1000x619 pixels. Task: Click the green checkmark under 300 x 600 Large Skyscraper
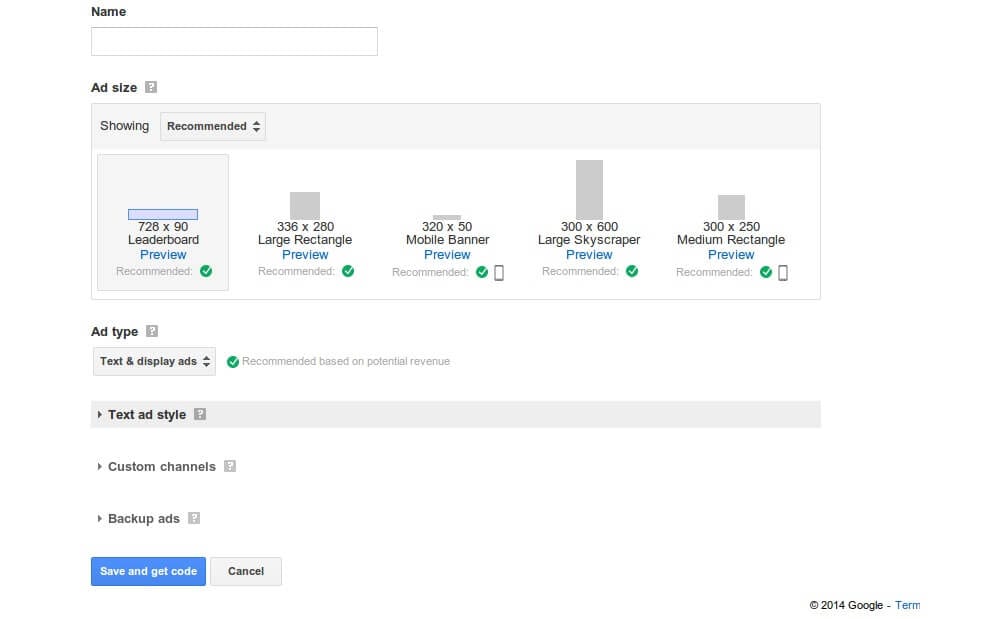point(632,271)
